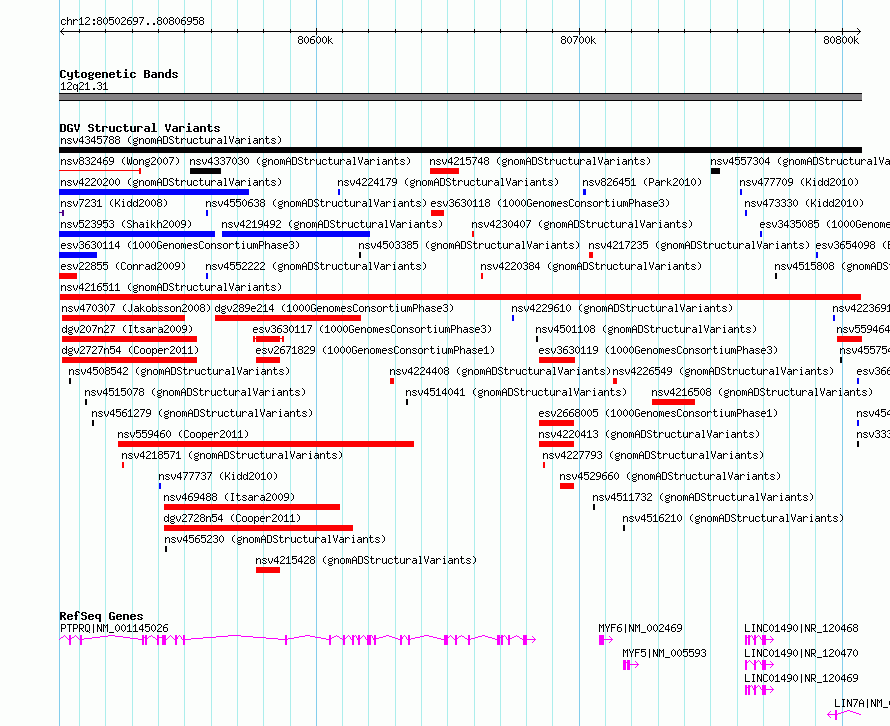Open nsv4508542 variant label
The height and width of the screenshot is (726, 890).
click(179, 371)
